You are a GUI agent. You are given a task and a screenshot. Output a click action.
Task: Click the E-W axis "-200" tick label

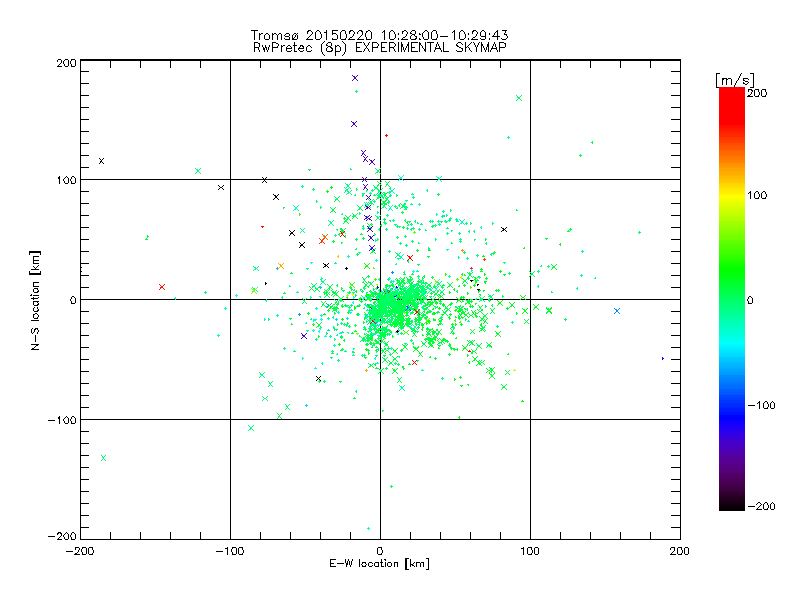click(80, 551)
